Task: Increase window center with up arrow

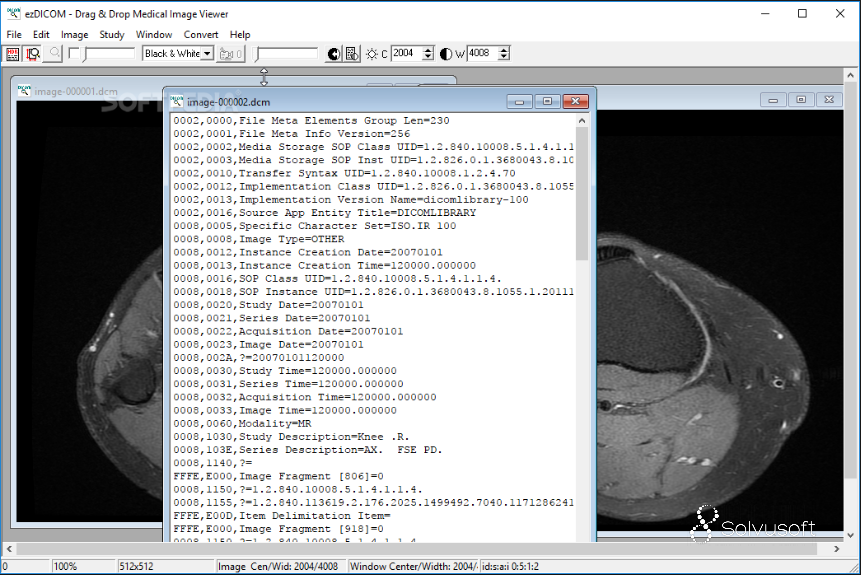Action: (x=428, y=50)
